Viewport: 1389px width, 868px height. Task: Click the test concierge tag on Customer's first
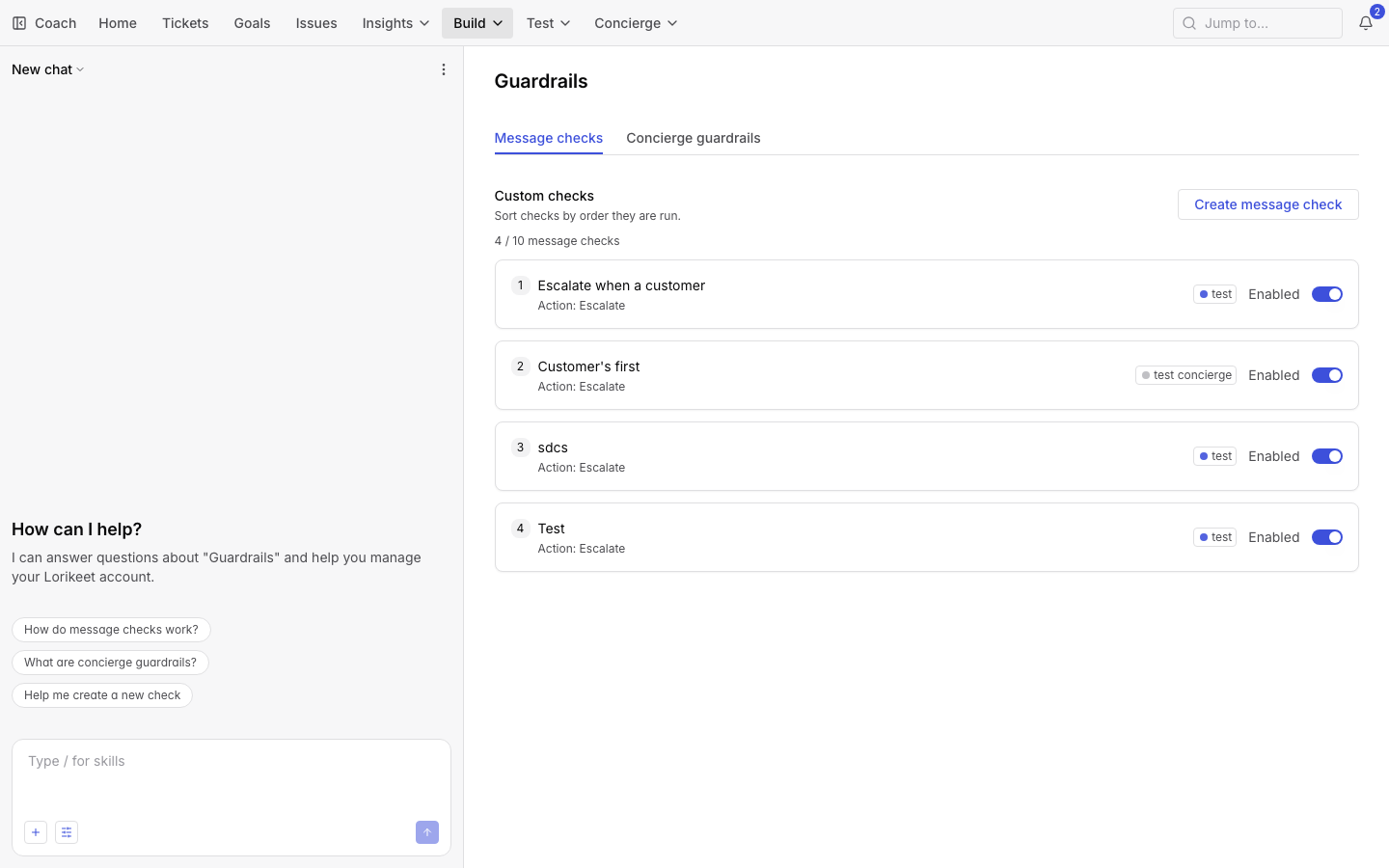pos(1186,375)
